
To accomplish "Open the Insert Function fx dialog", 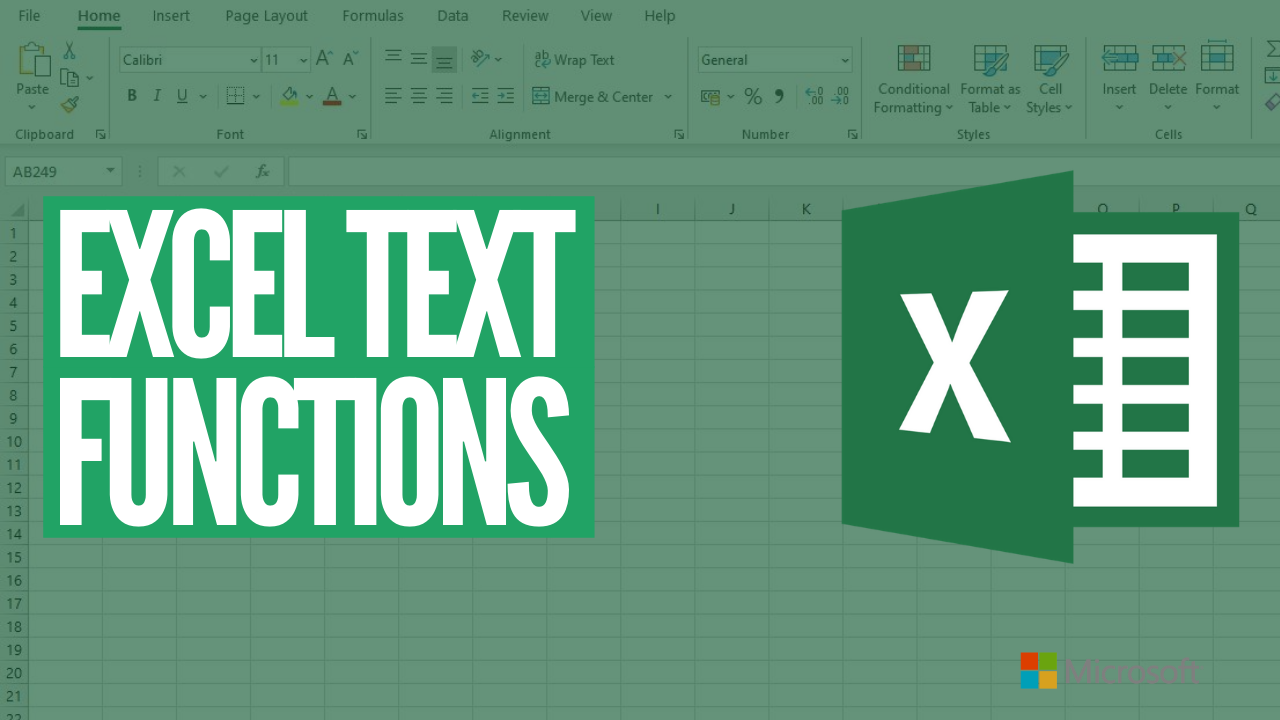I will coord(262,172).
